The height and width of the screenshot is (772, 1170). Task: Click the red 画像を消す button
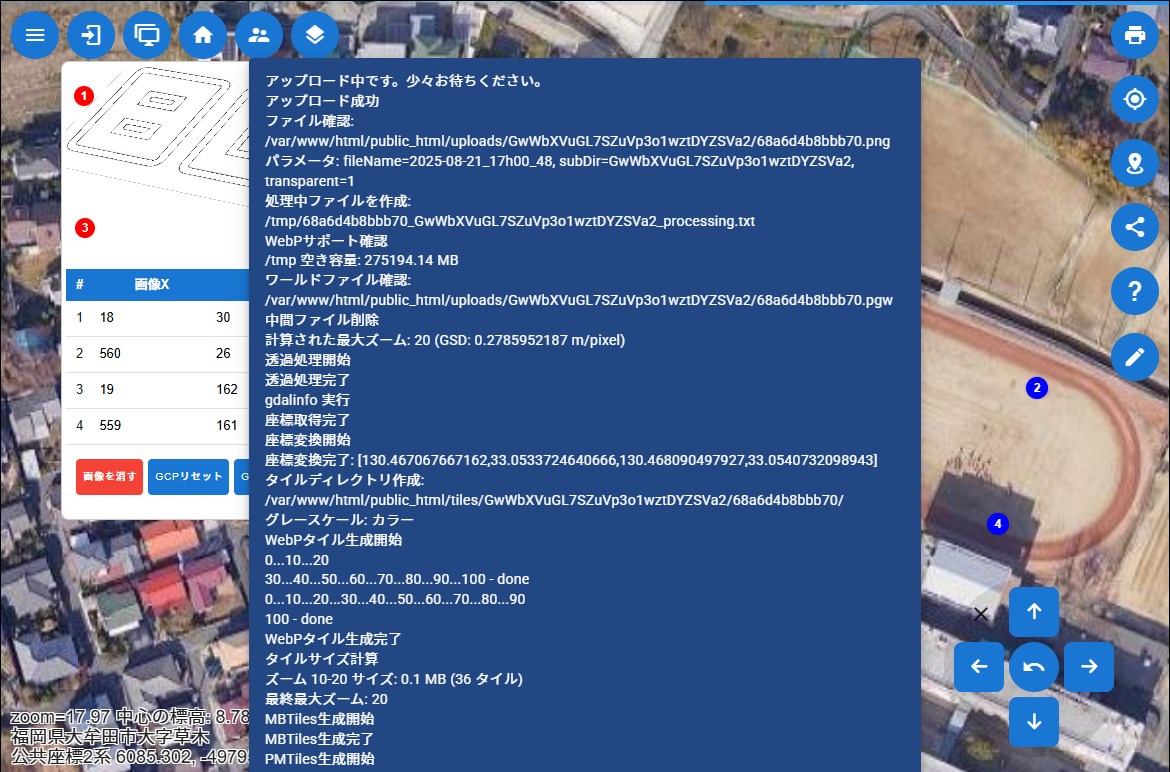click(109, 477)
